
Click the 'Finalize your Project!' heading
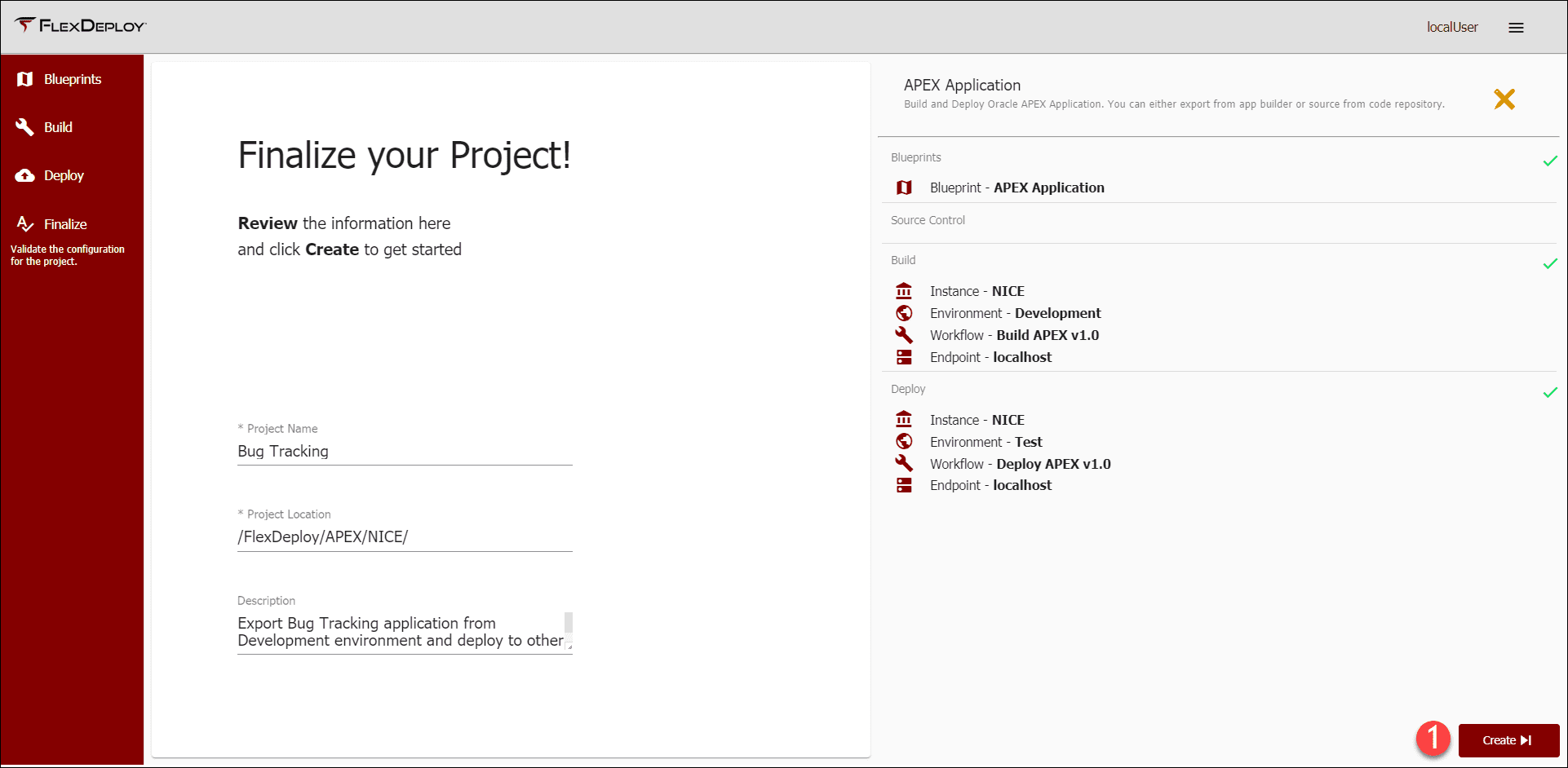(404, 155)
